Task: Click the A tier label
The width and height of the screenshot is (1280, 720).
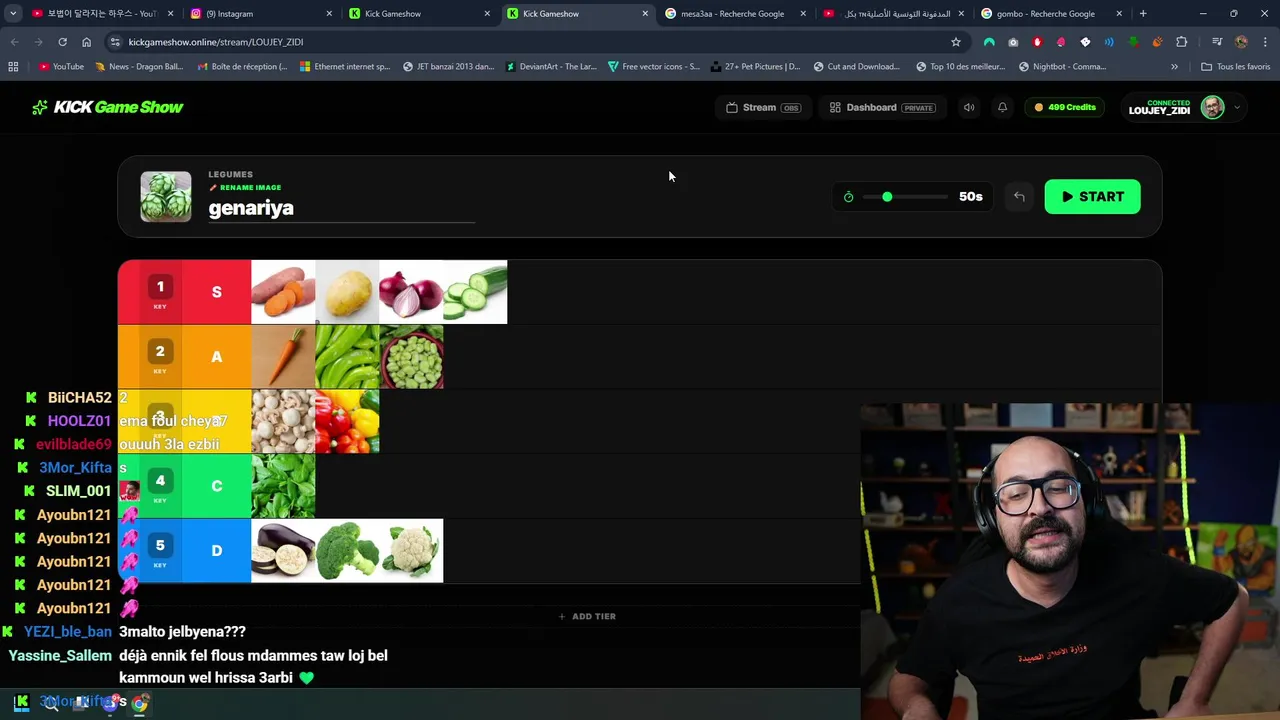Action: click(x=216, y=357)
